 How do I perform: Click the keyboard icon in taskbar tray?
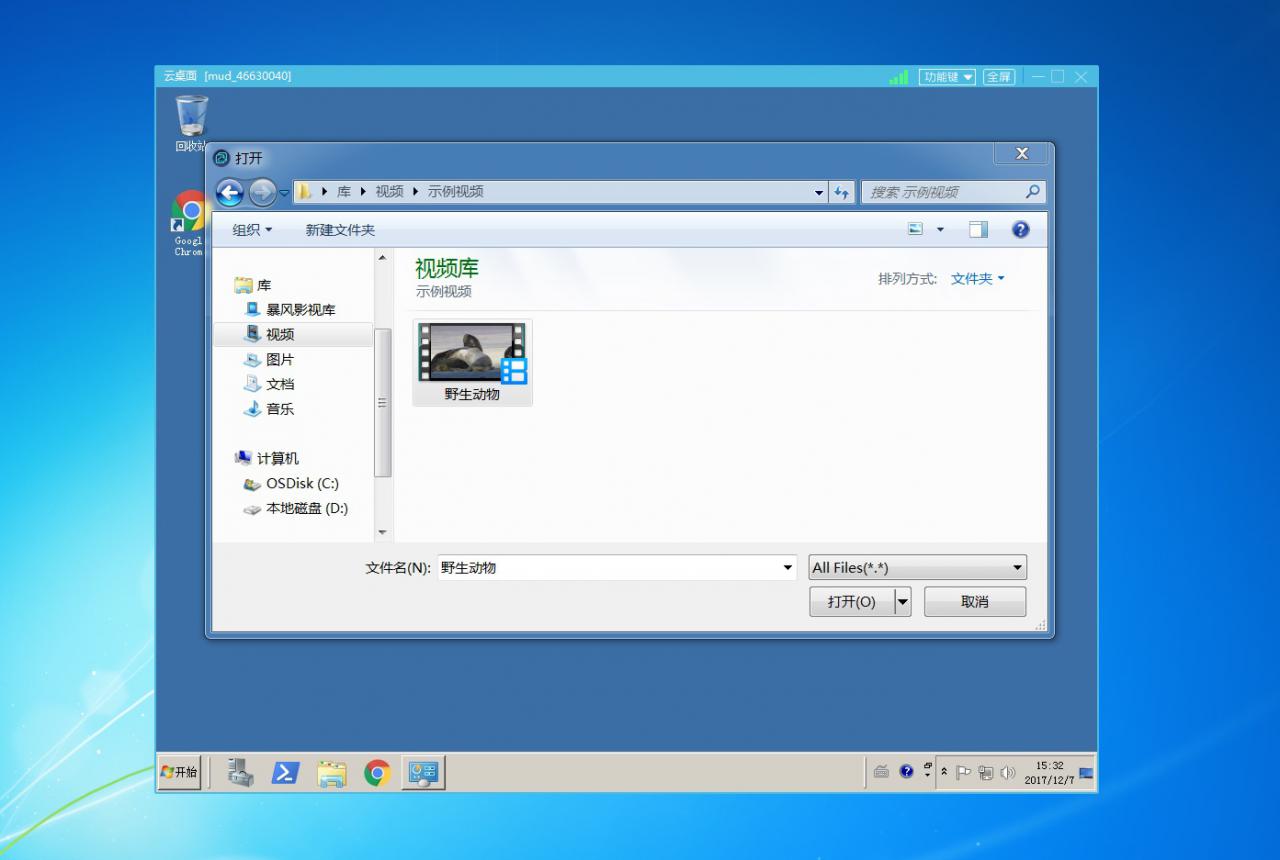881,772
